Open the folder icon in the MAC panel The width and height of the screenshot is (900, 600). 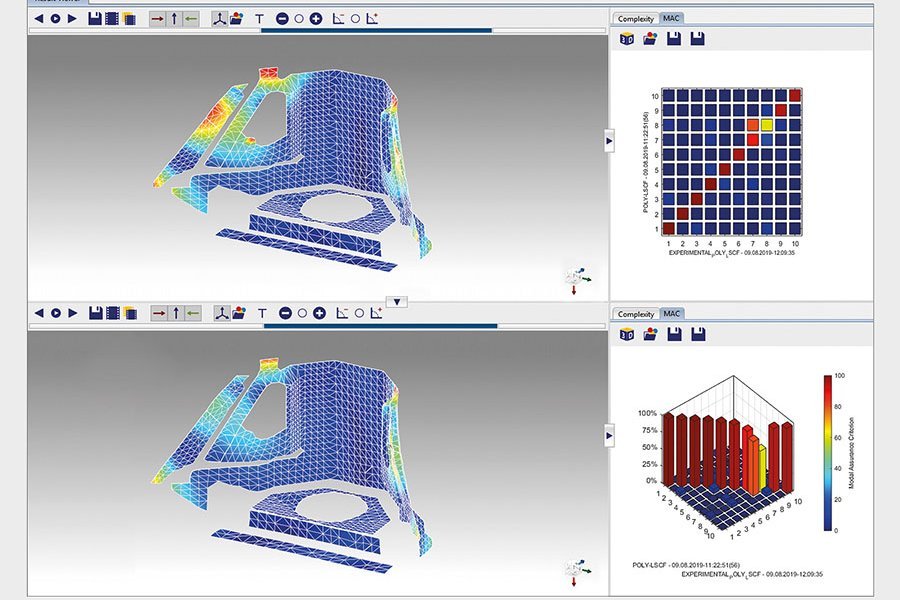pyautogui.click(x=651, y=38)
